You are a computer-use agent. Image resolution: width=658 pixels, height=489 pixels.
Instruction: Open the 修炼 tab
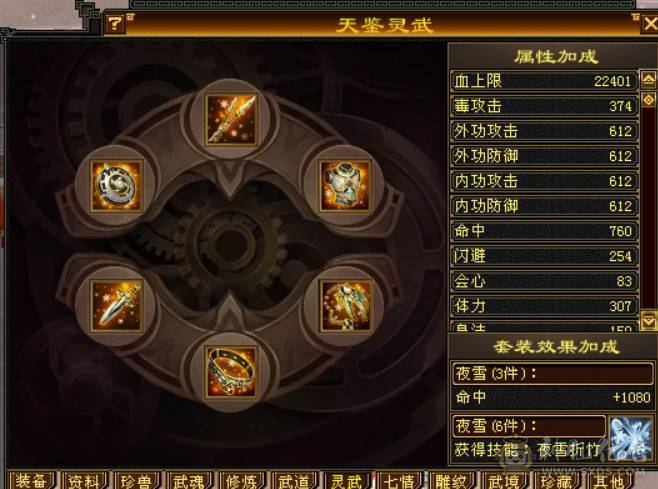pyautogui.click(x=241, y=481)
